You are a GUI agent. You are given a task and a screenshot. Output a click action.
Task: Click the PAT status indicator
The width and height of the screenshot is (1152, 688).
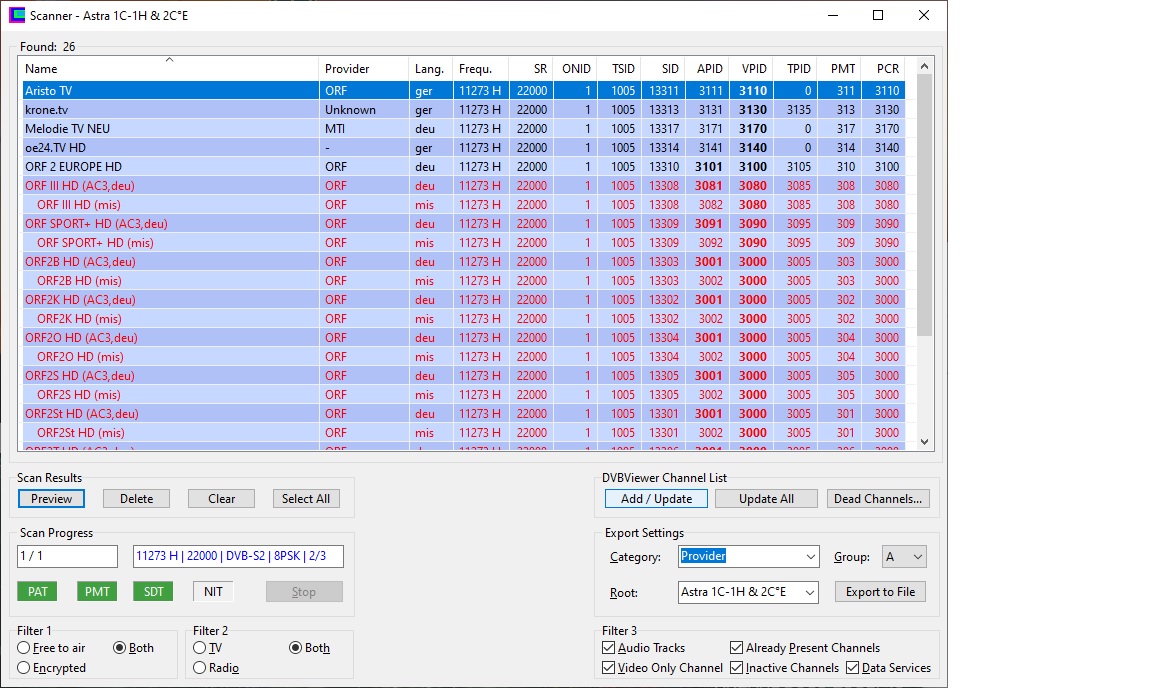[x=37, y=592]
